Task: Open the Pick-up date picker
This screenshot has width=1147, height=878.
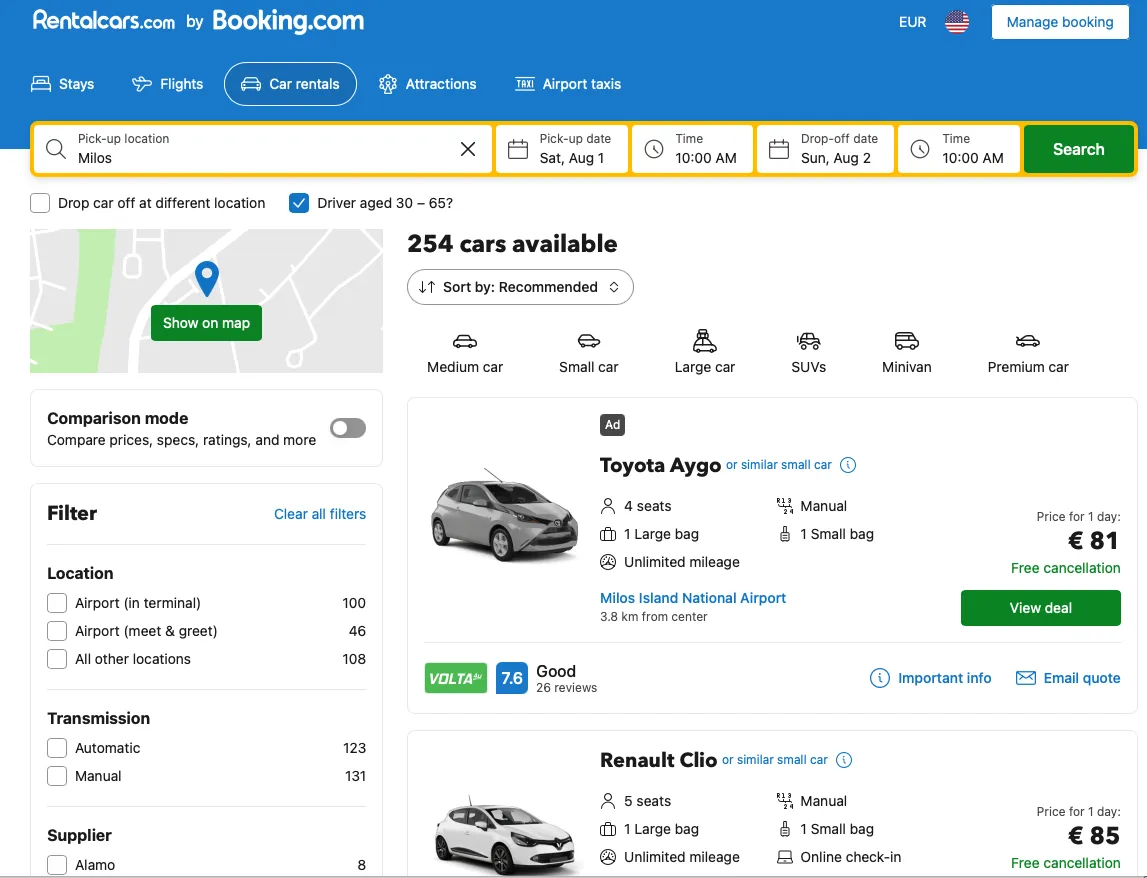Action: (562, 149)
